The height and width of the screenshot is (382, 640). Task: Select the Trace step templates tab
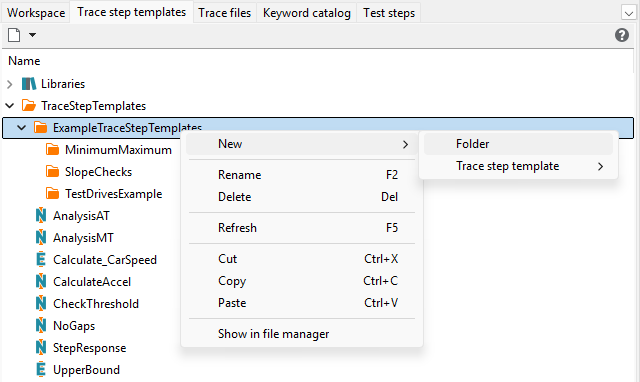click(x=131, y=12)
